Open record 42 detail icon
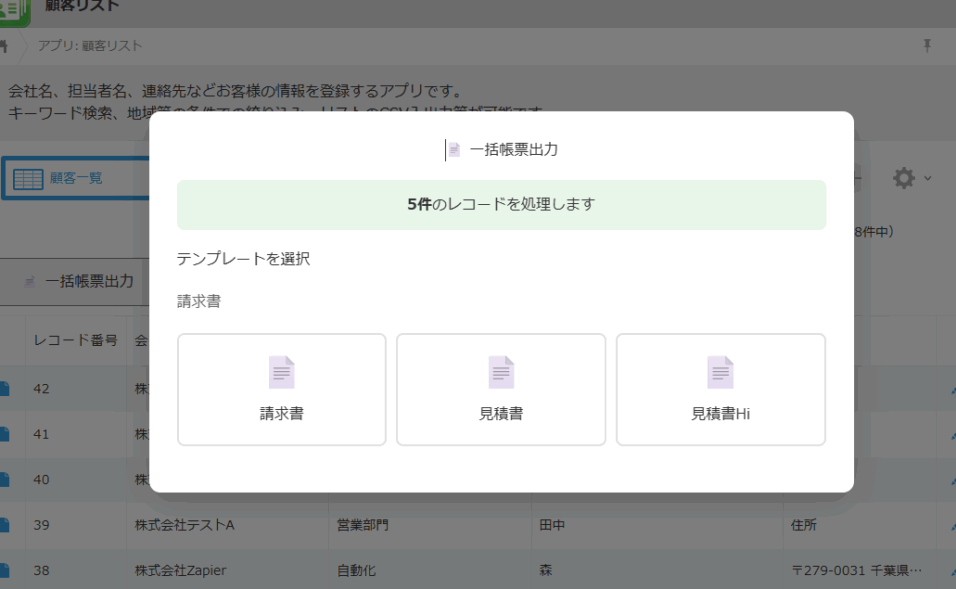 pyautogui.click(x=5, y=389)
